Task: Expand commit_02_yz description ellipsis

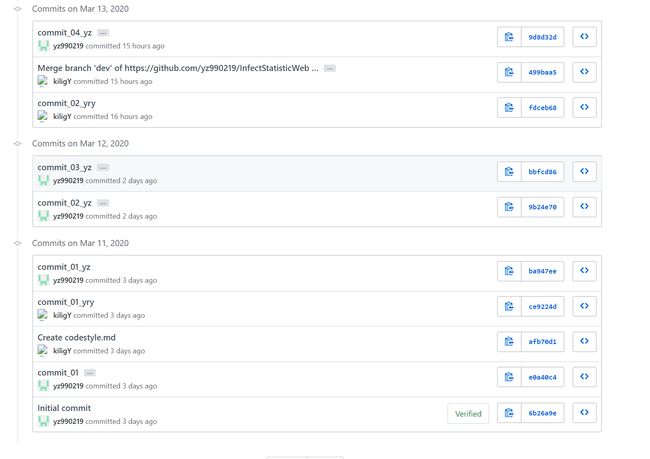Action: [103, 203]
